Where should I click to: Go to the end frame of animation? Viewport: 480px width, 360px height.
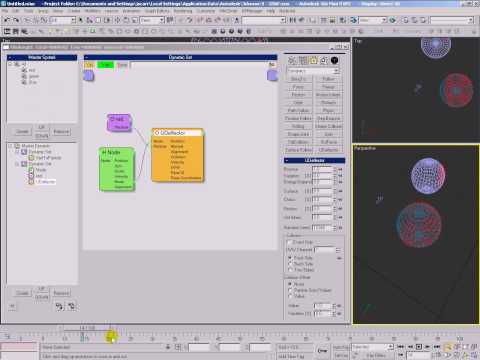pos(436,347)
